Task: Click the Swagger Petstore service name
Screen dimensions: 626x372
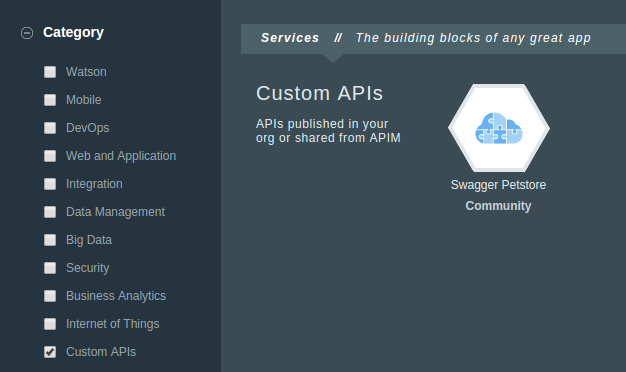Action: pos(498,185)
